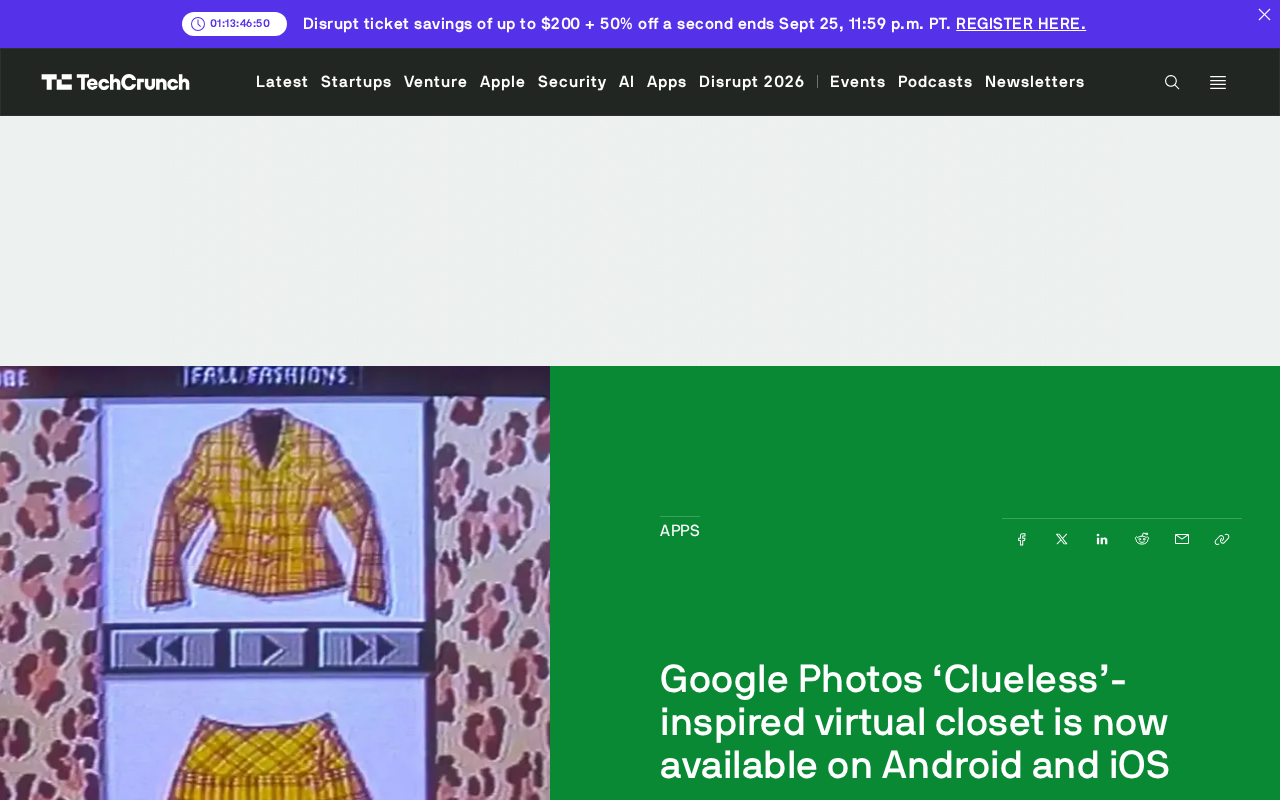Screen dimensions: 1280x800
Task: Click the countdown timer badge
Action: pos(234,24)
